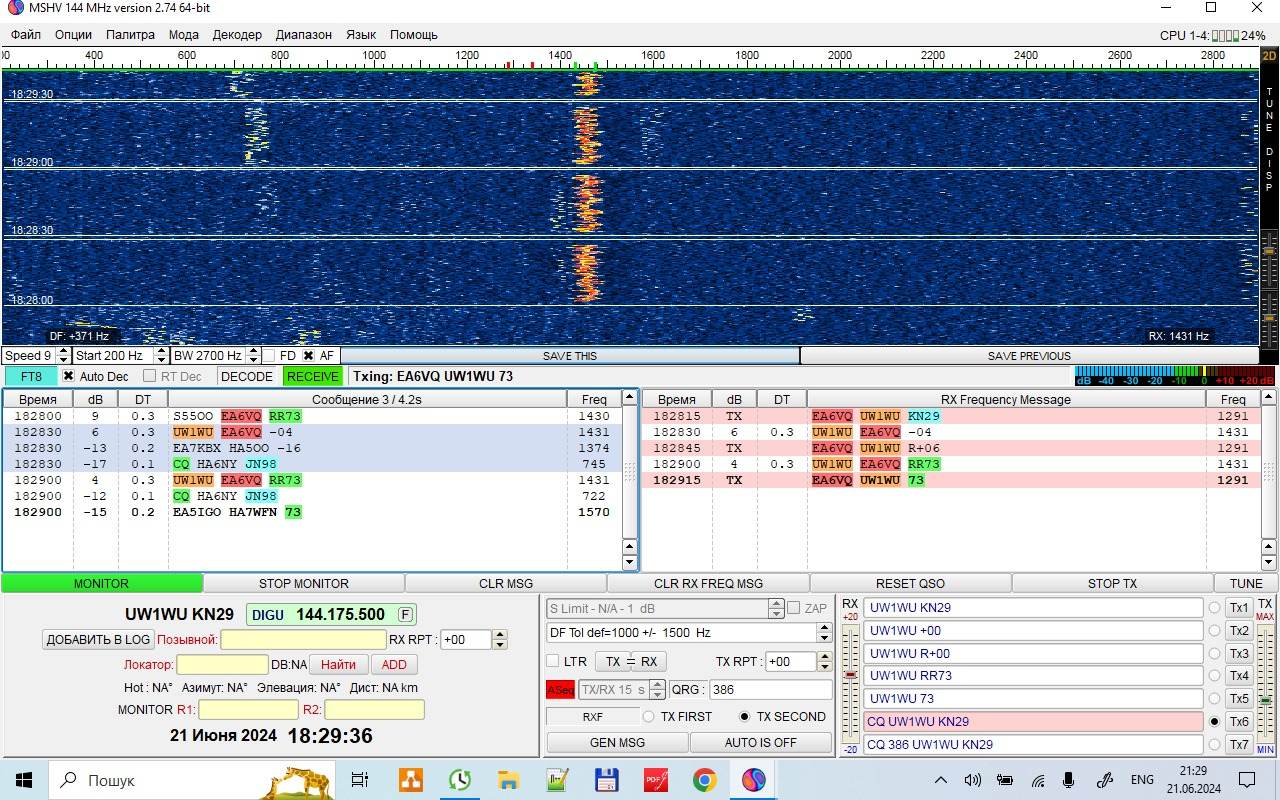Click the Локатор input field
The width and height of the screenshot is (1280, 800).
pyautogui.click(x=222, y=664)
